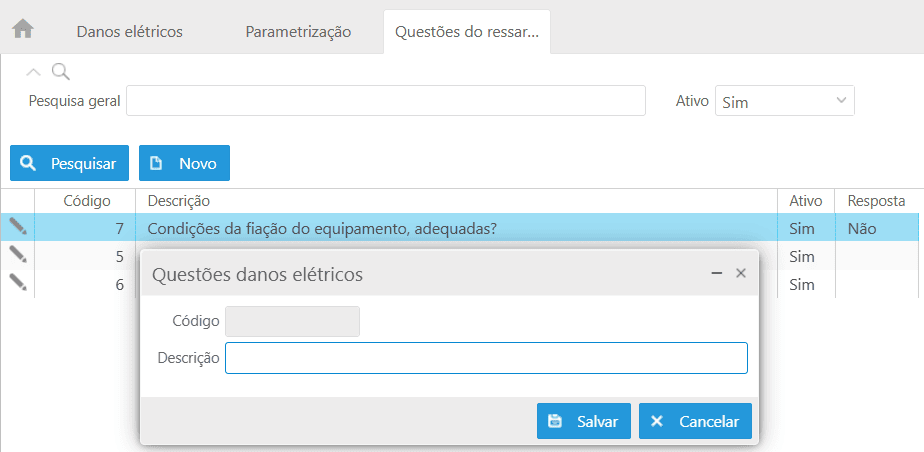Click the Descrição text field in dialog
The width and height of the screenshot is (924, 452).
click(486, 358)
